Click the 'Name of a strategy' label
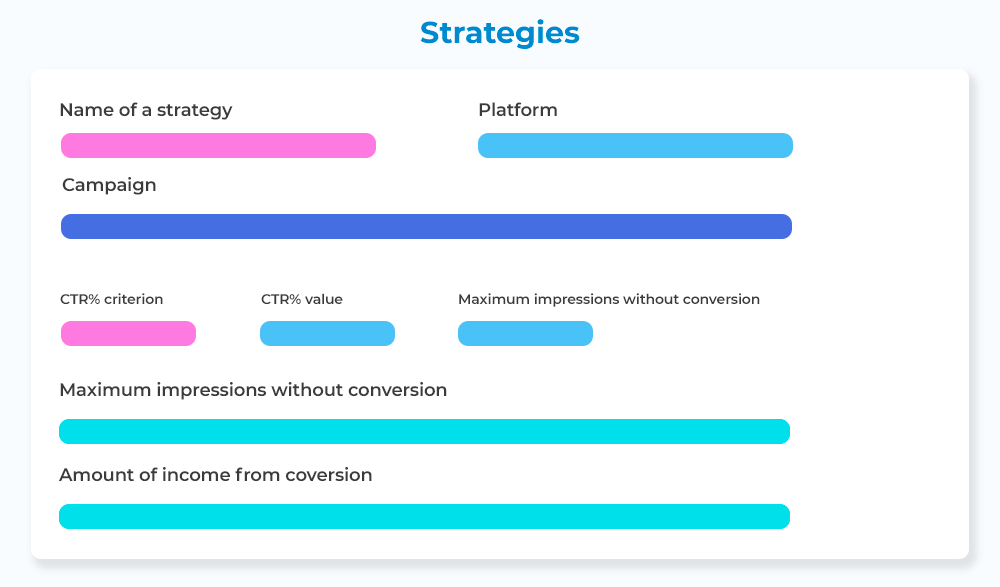The height and width of the screenshot is (587, 1000). click(x=145, y=110)
